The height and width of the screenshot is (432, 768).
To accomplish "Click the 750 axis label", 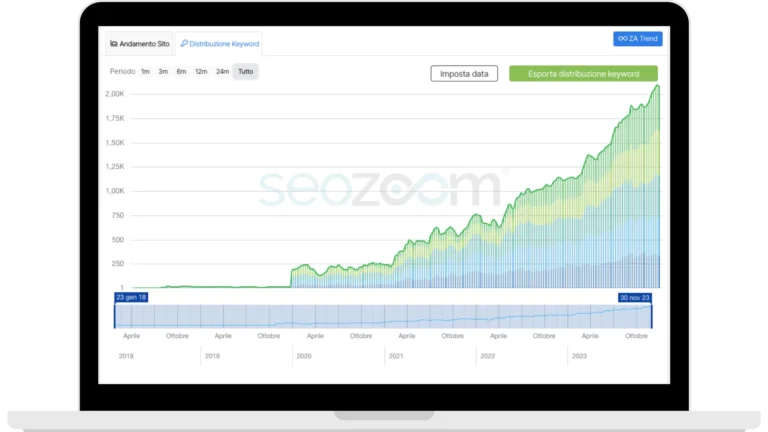I will [118, 216].
